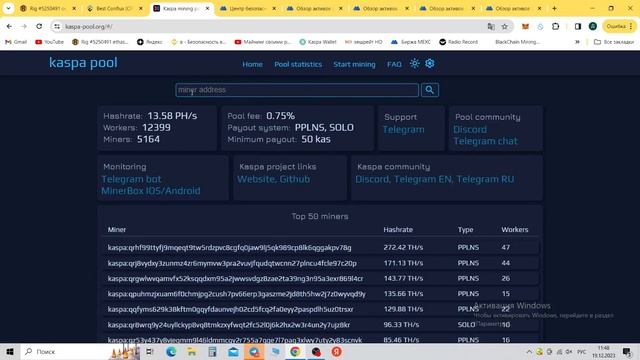
Task: Open Pool statistics in the navigation
Action: coord(298,64)
